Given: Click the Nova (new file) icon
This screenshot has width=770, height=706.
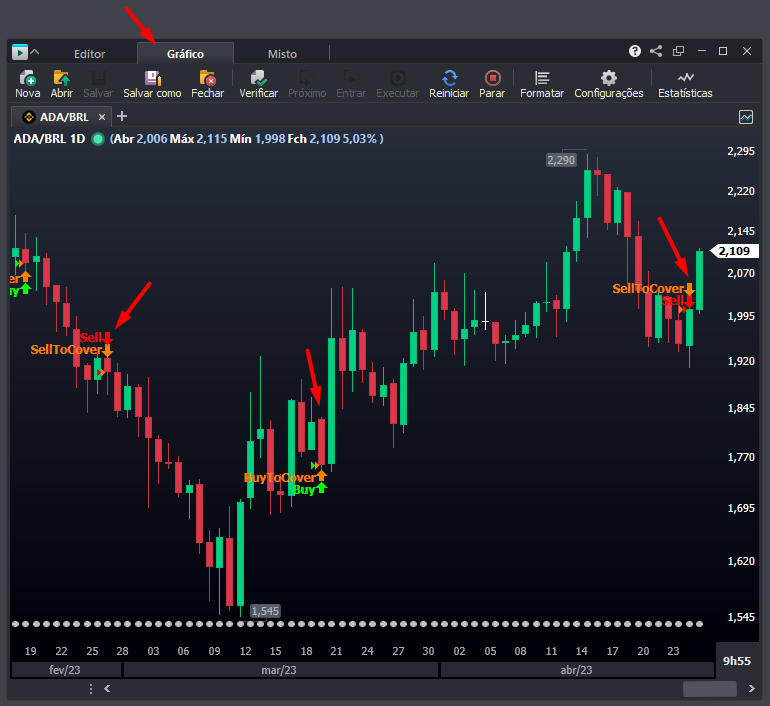Looking at the screenshot, I should point(27,78).
